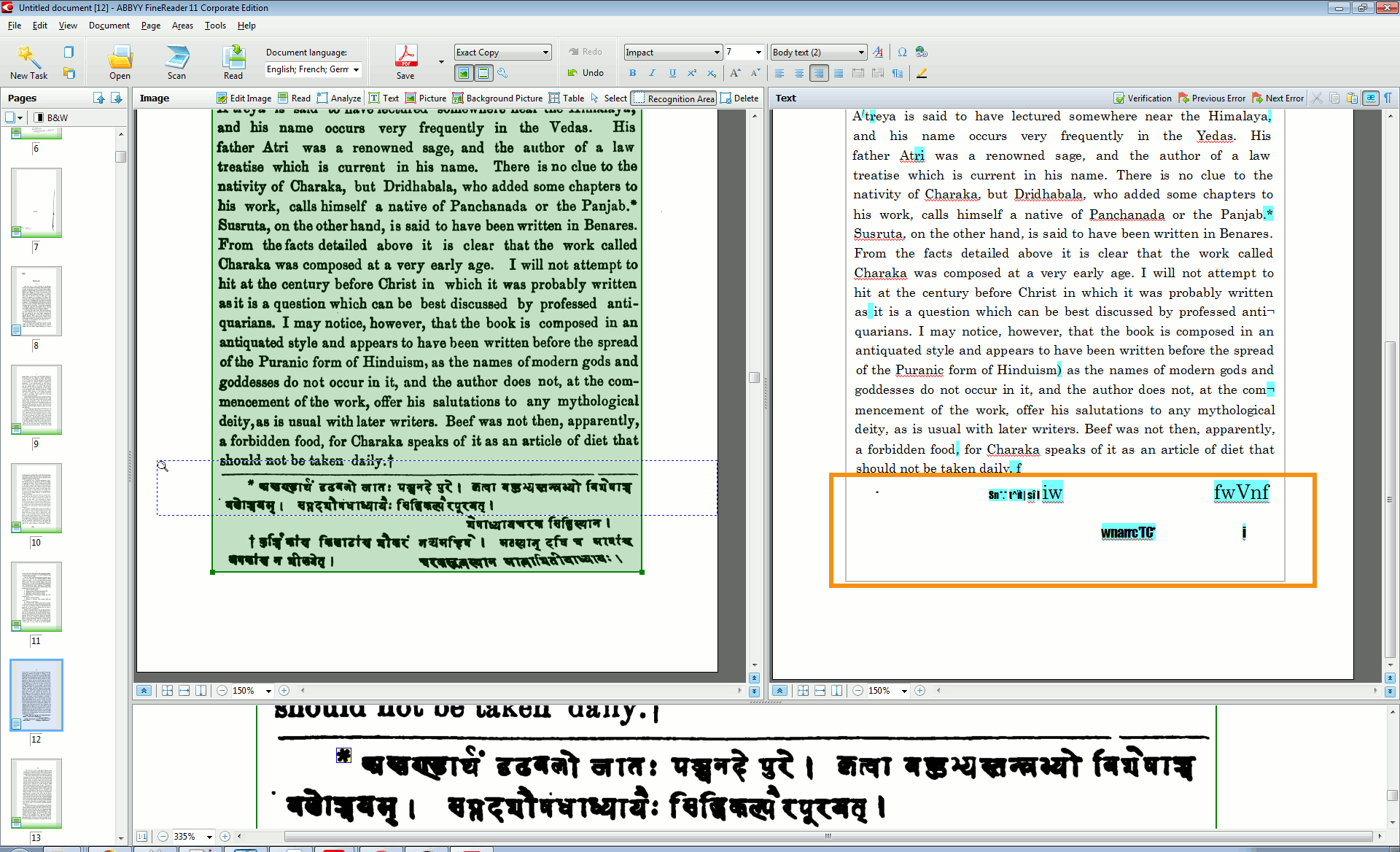Select the Picture area tool
Viewport: 1400px width, 852px height.
(426, 98)
